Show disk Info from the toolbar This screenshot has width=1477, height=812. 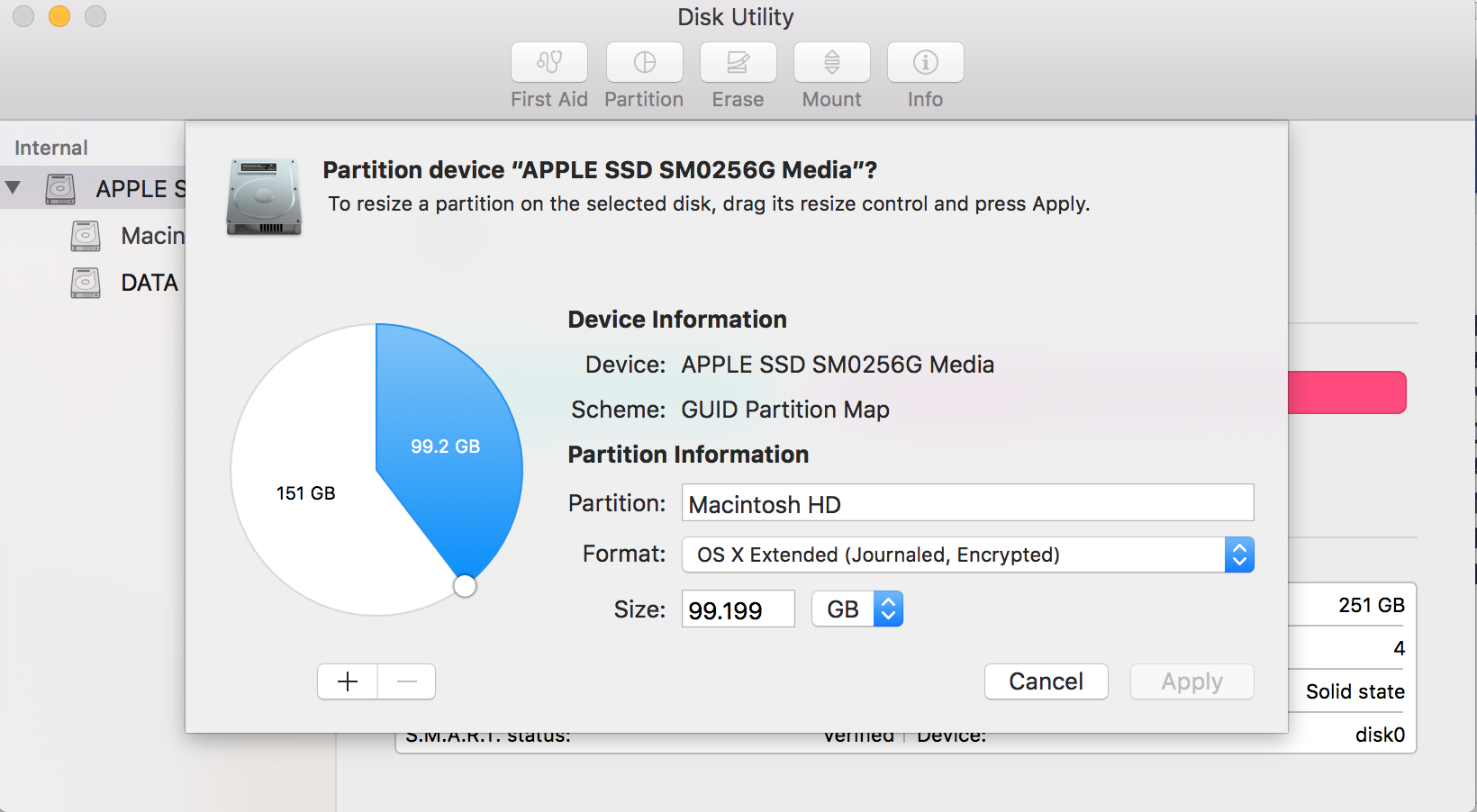click(x=926, y=62)
